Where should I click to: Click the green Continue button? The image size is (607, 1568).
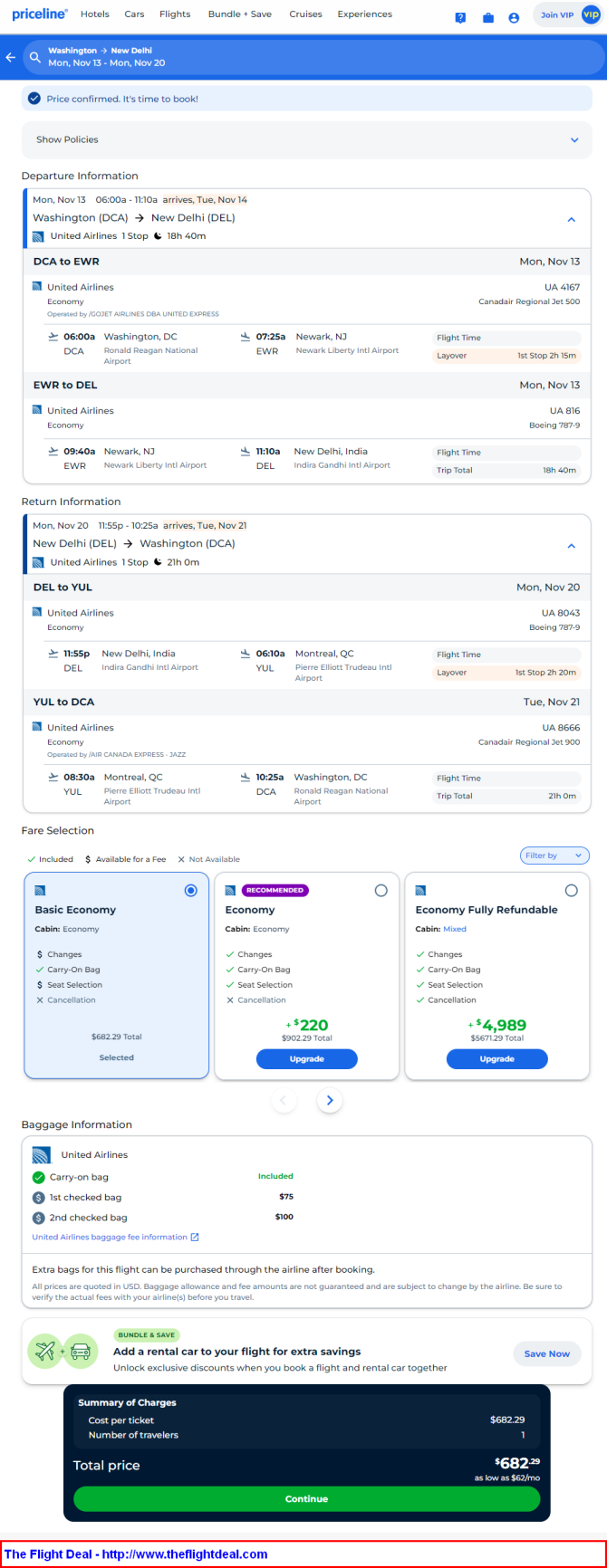(307, 1498)
